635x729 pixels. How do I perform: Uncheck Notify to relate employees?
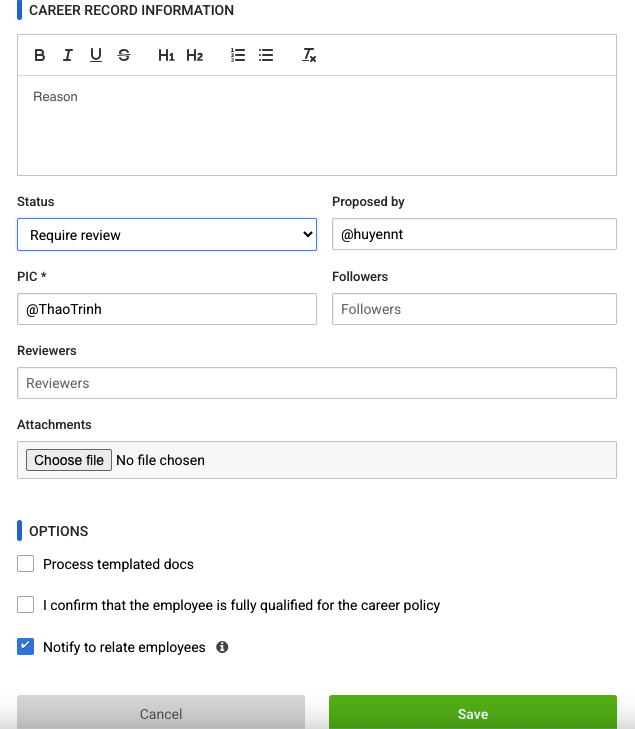pyautogui.click(x=26, y=647)
